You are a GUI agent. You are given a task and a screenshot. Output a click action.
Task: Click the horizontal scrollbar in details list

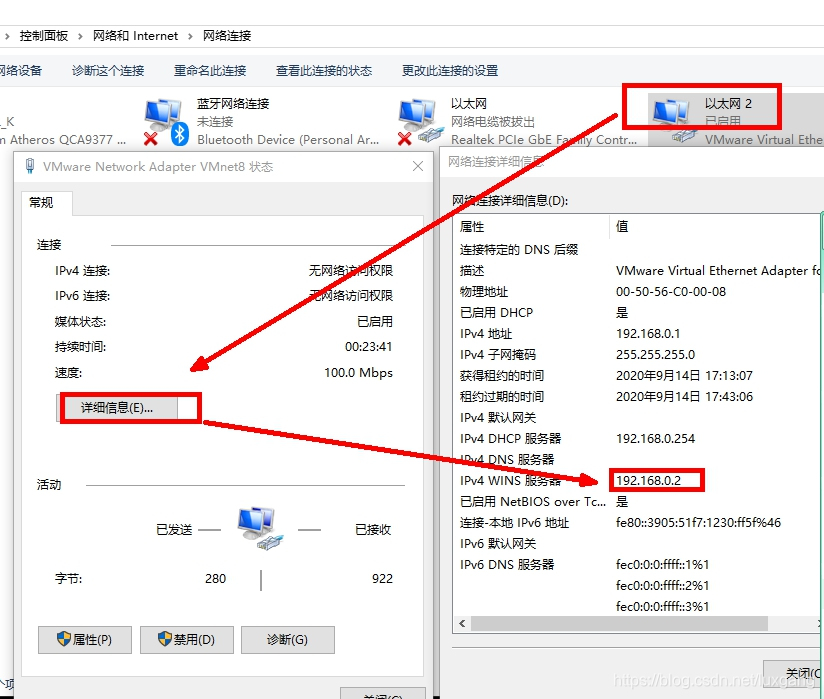[619, 624]
